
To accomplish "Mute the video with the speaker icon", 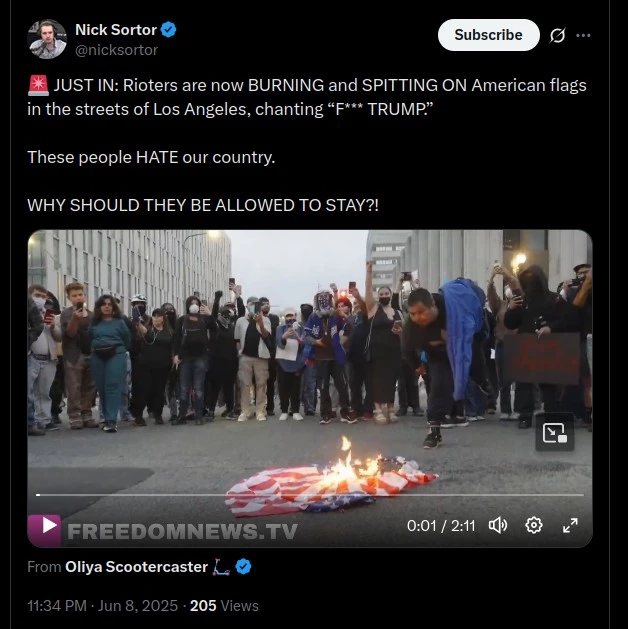I will [498, 525].
